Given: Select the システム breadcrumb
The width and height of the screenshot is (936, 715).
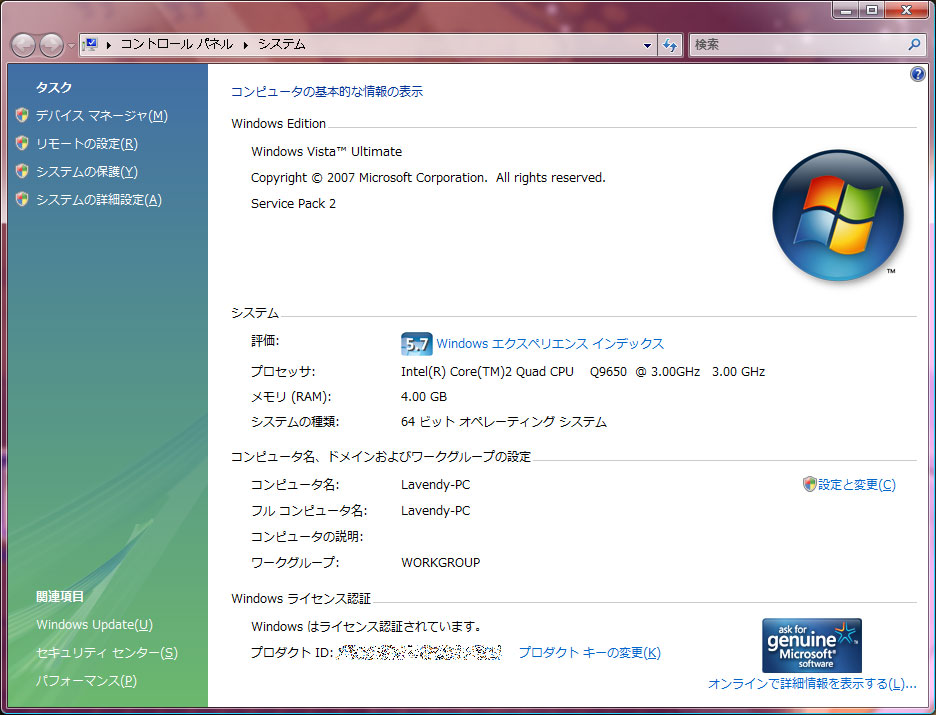Looking at the screenshot, I should 281,44.
